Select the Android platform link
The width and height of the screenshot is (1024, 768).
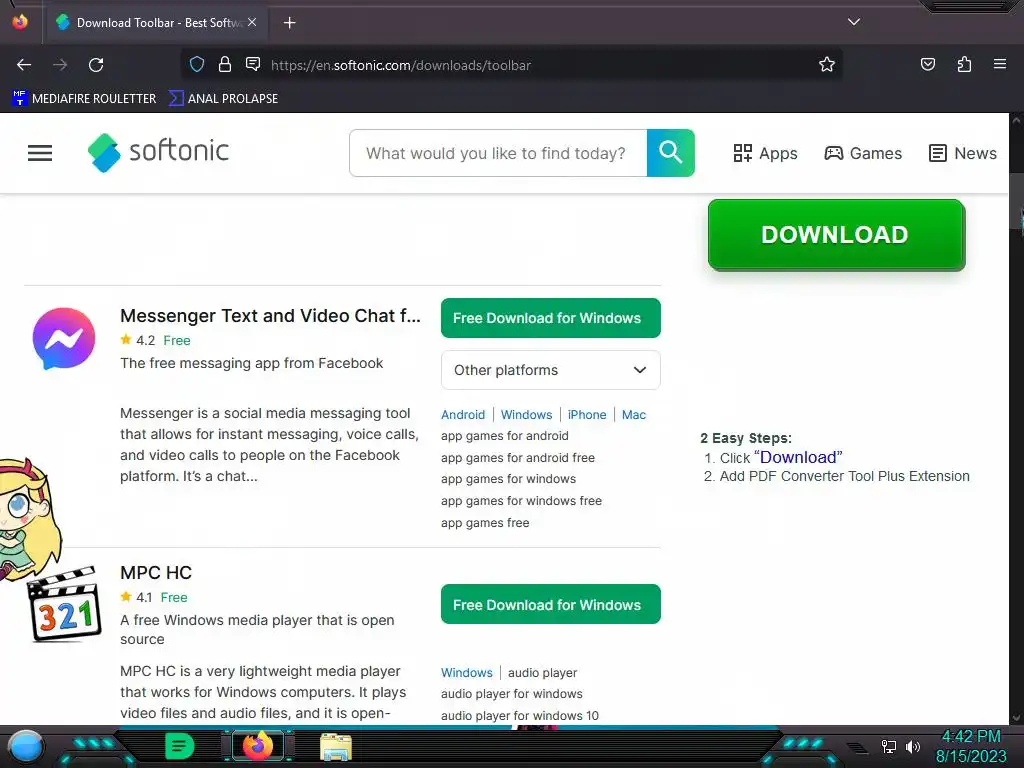(463, 415)
